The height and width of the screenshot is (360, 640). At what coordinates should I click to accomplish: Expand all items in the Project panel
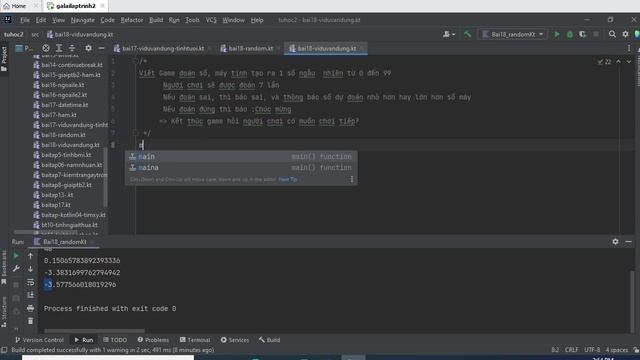click(59, 48)
